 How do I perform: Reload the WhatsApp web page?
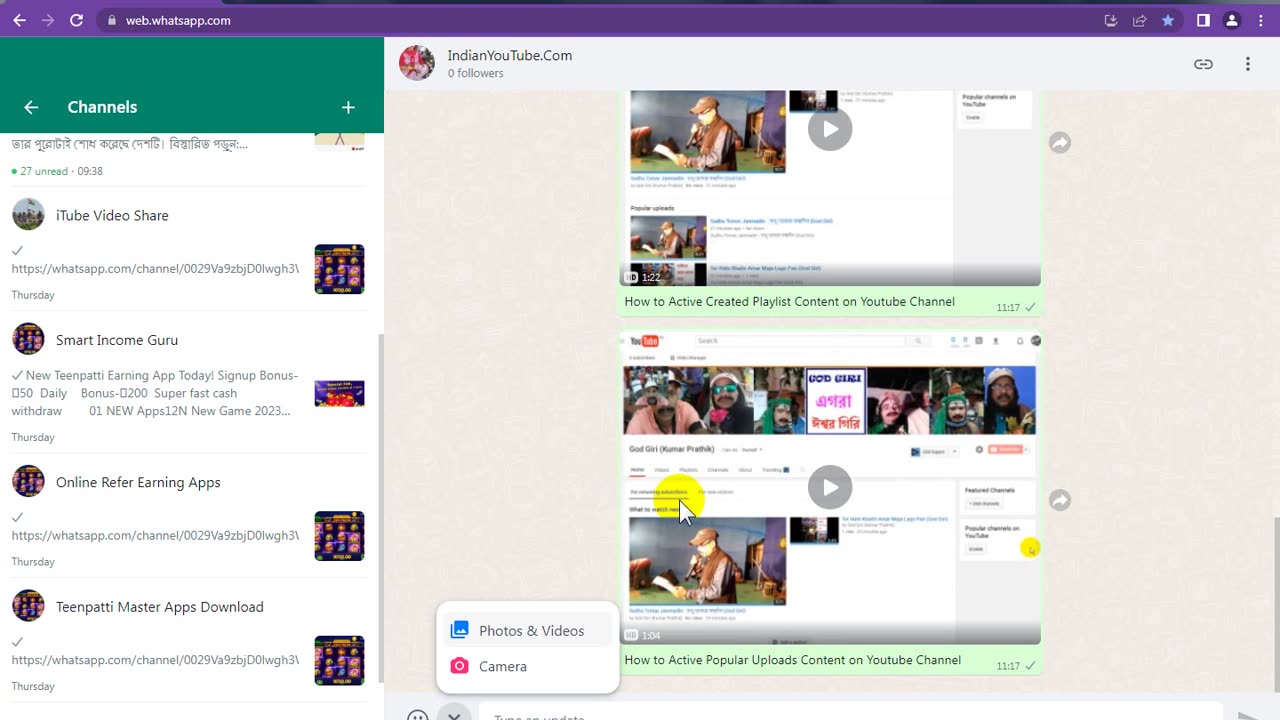[x=76, y=20]
